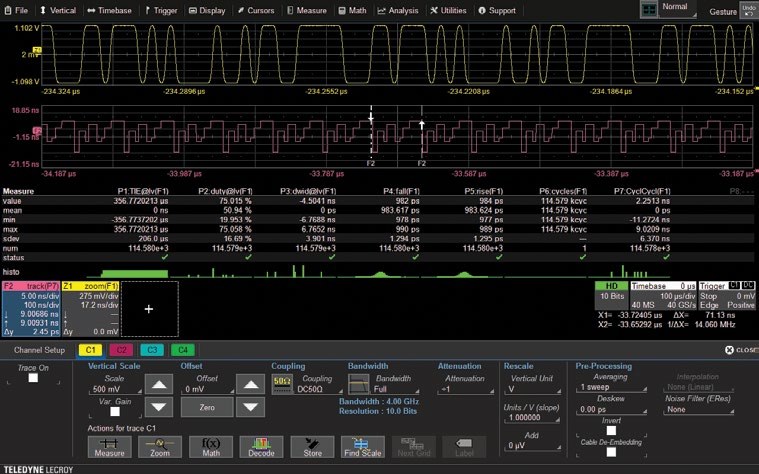The image size is (759, 474).
Task: Click the Decode action icon
Action: (261, 447)
